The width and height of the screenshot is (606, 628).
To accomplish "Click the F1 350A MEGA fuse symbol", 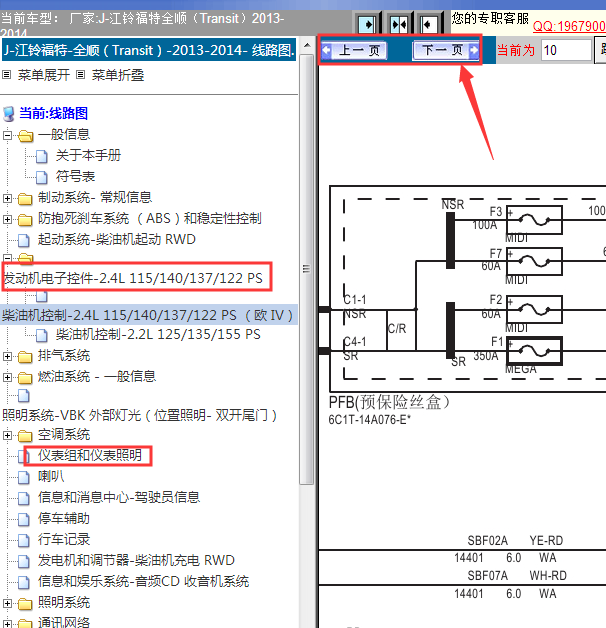I will click(534, 351).
